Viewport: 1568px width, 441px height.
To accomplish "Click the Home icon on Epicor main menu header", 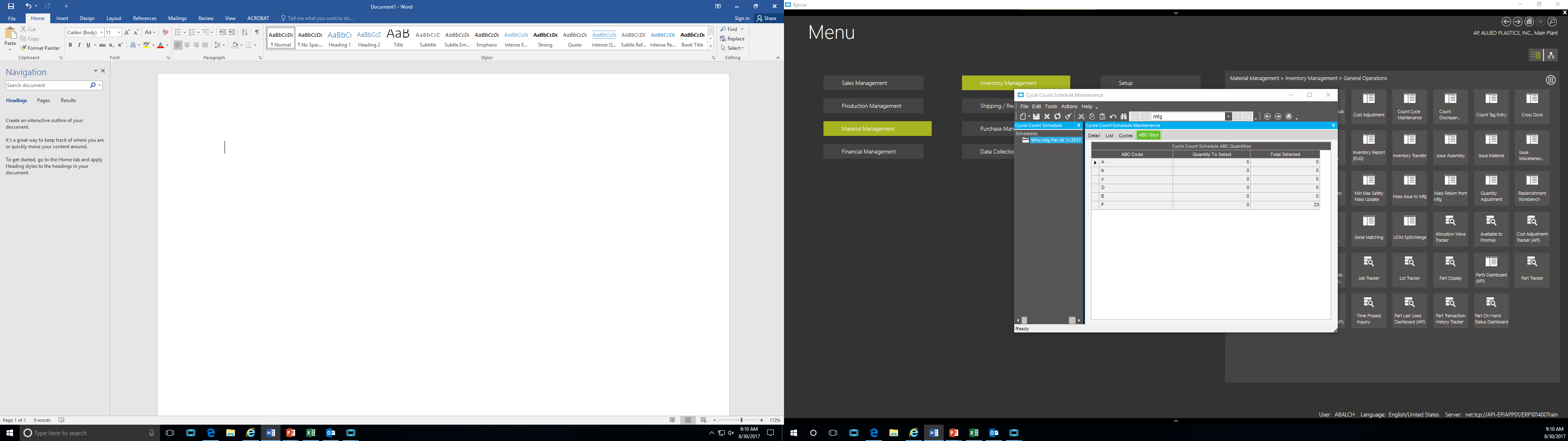I will 1529,22.
